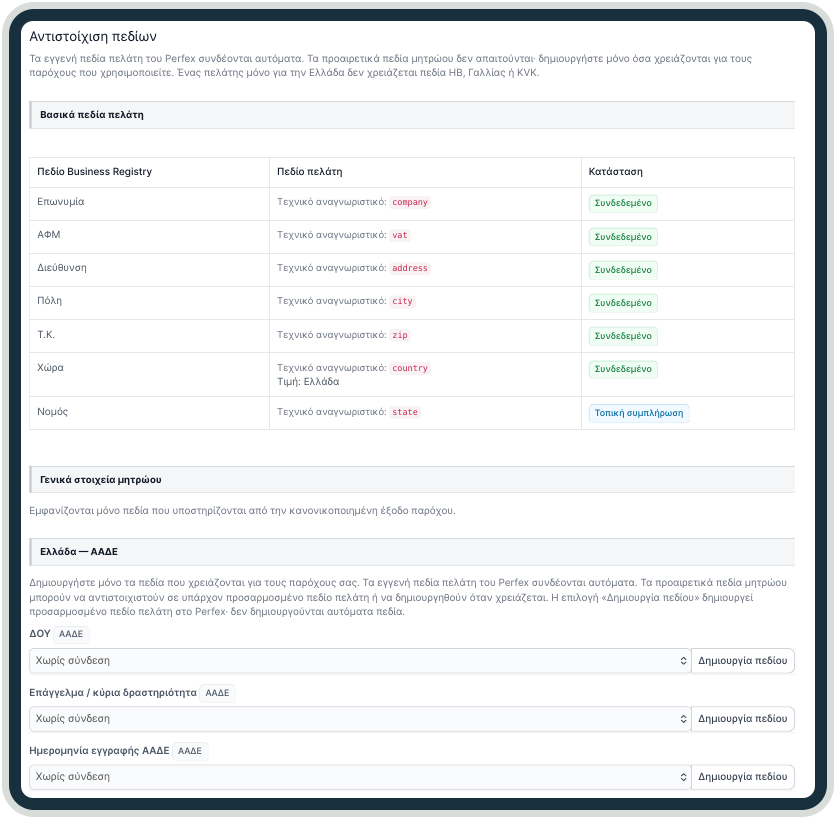Click the country identifier code tag
The width and height of the screenshot is (836, 819).
pyautogui.click(x=410, y=368)
